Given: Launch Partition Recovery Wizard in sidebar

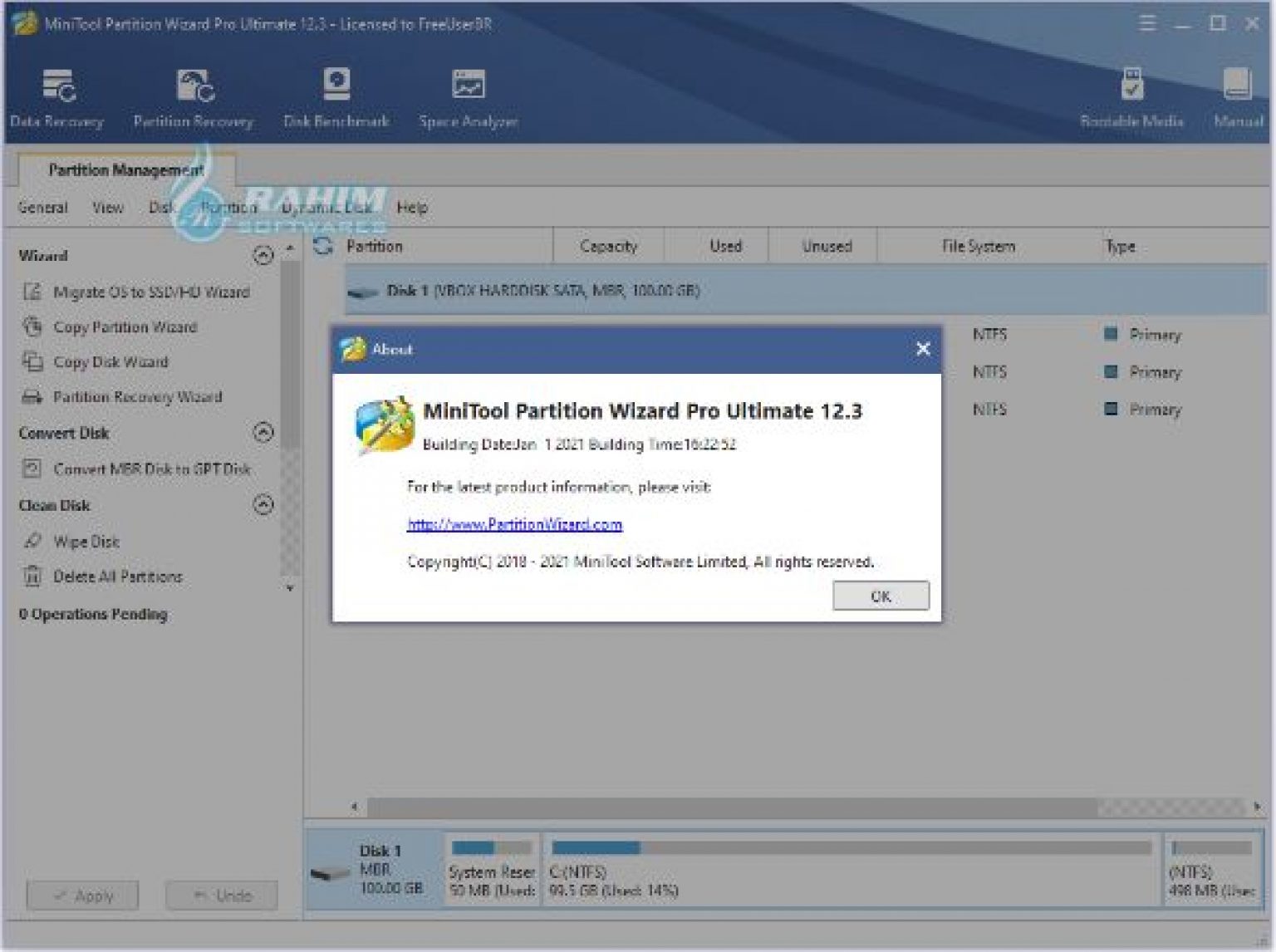Looking at the screenshot, I should tap(123, 396).
